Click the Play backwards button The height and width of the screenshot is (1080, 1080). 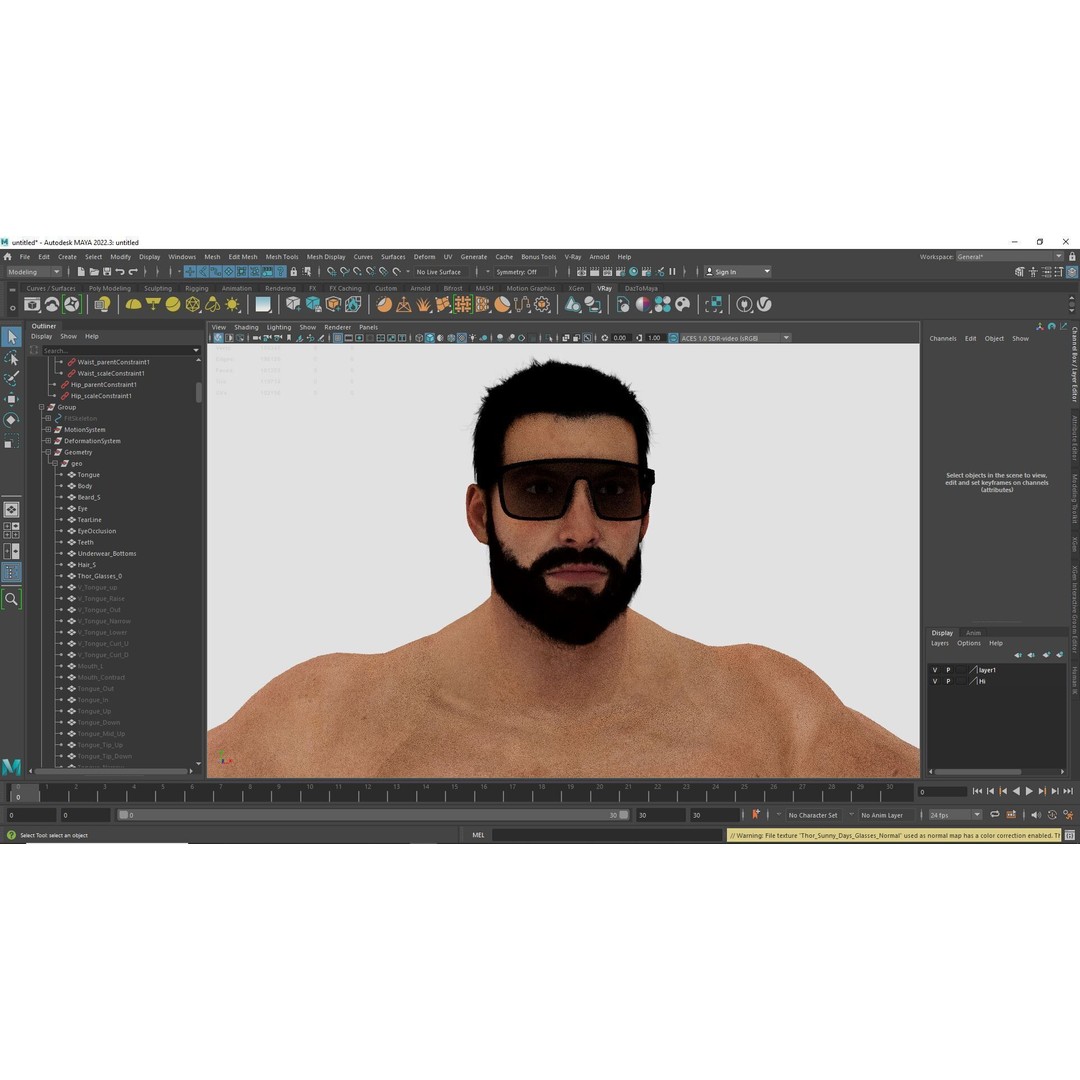[x=1016, y=791]
